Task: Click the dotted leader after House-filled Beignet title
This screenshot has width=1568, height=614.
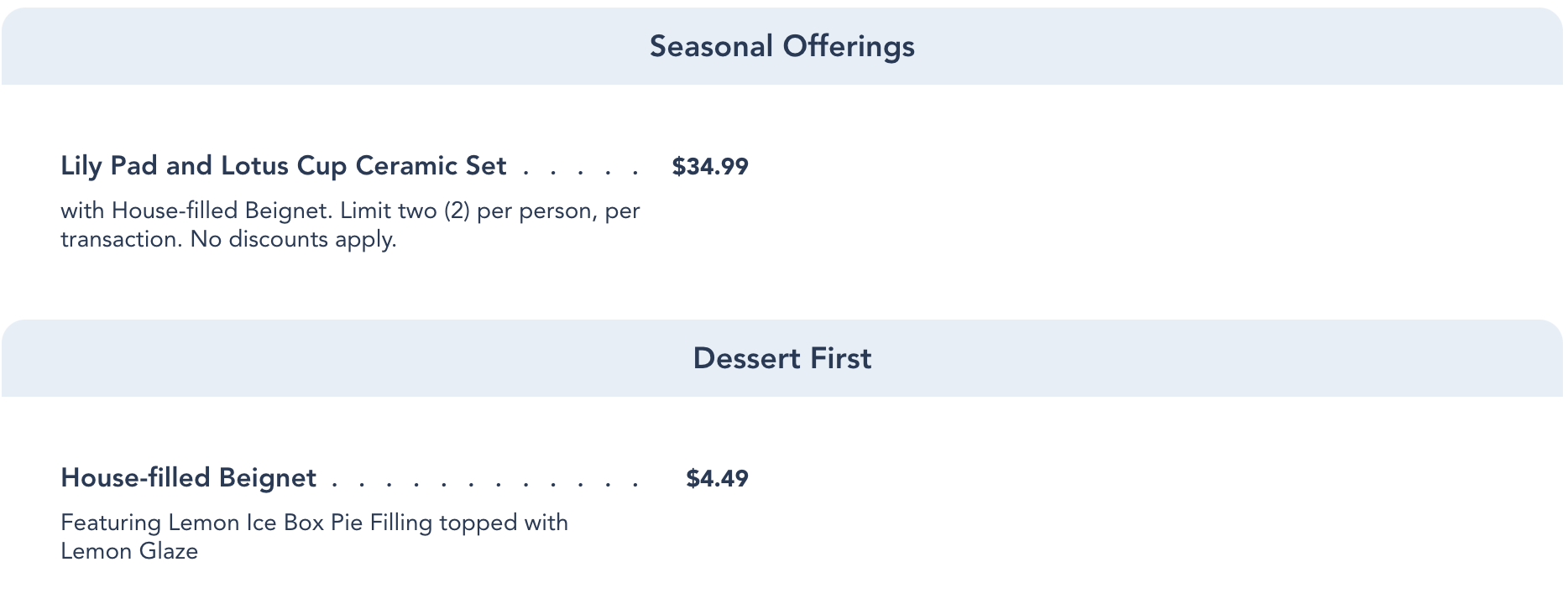Action: coord(485,484)
